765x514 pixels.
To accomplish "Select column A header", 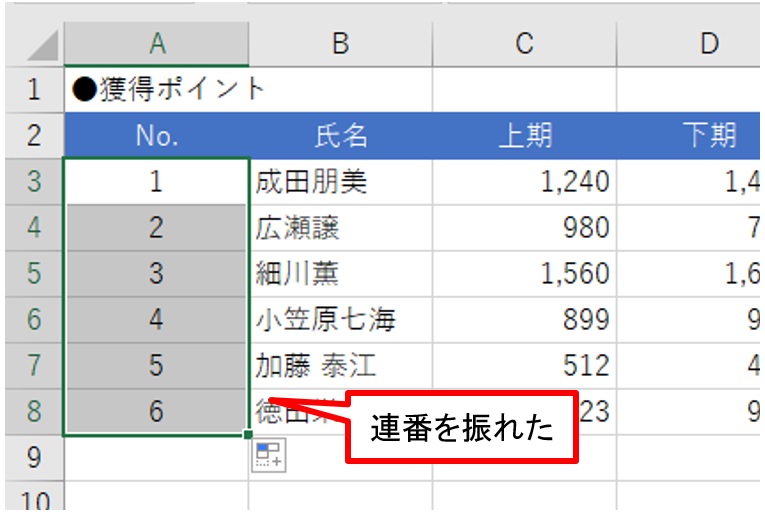I will 156,43.
